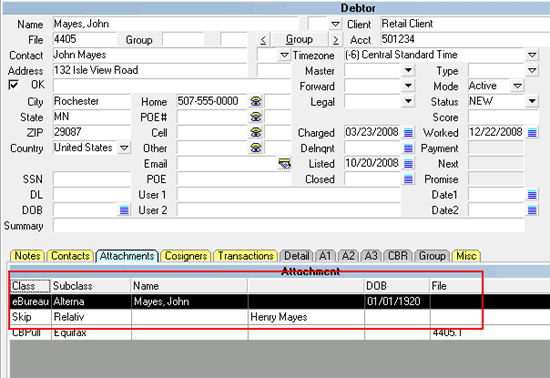
Task: Click the attachment File column header
Action: [456, 286]
